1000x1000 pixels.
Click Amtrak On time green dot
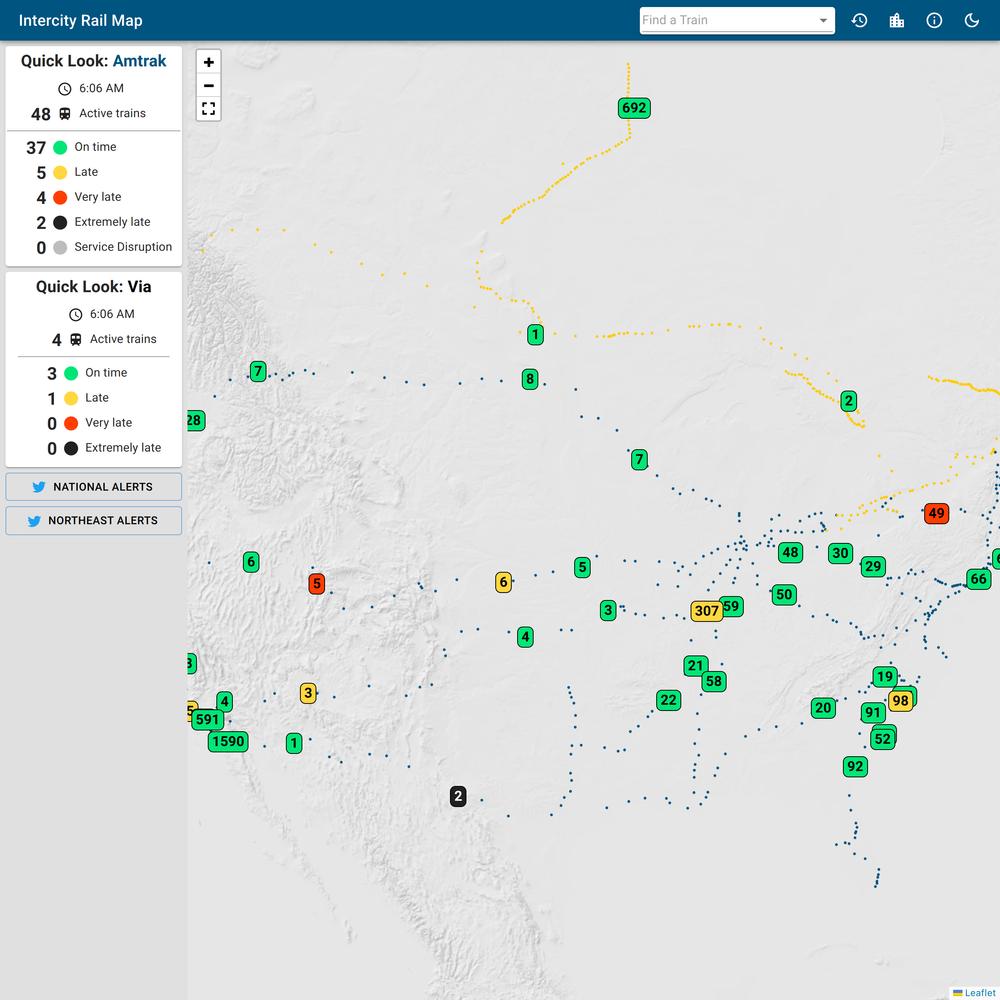[x=60, y=147]
